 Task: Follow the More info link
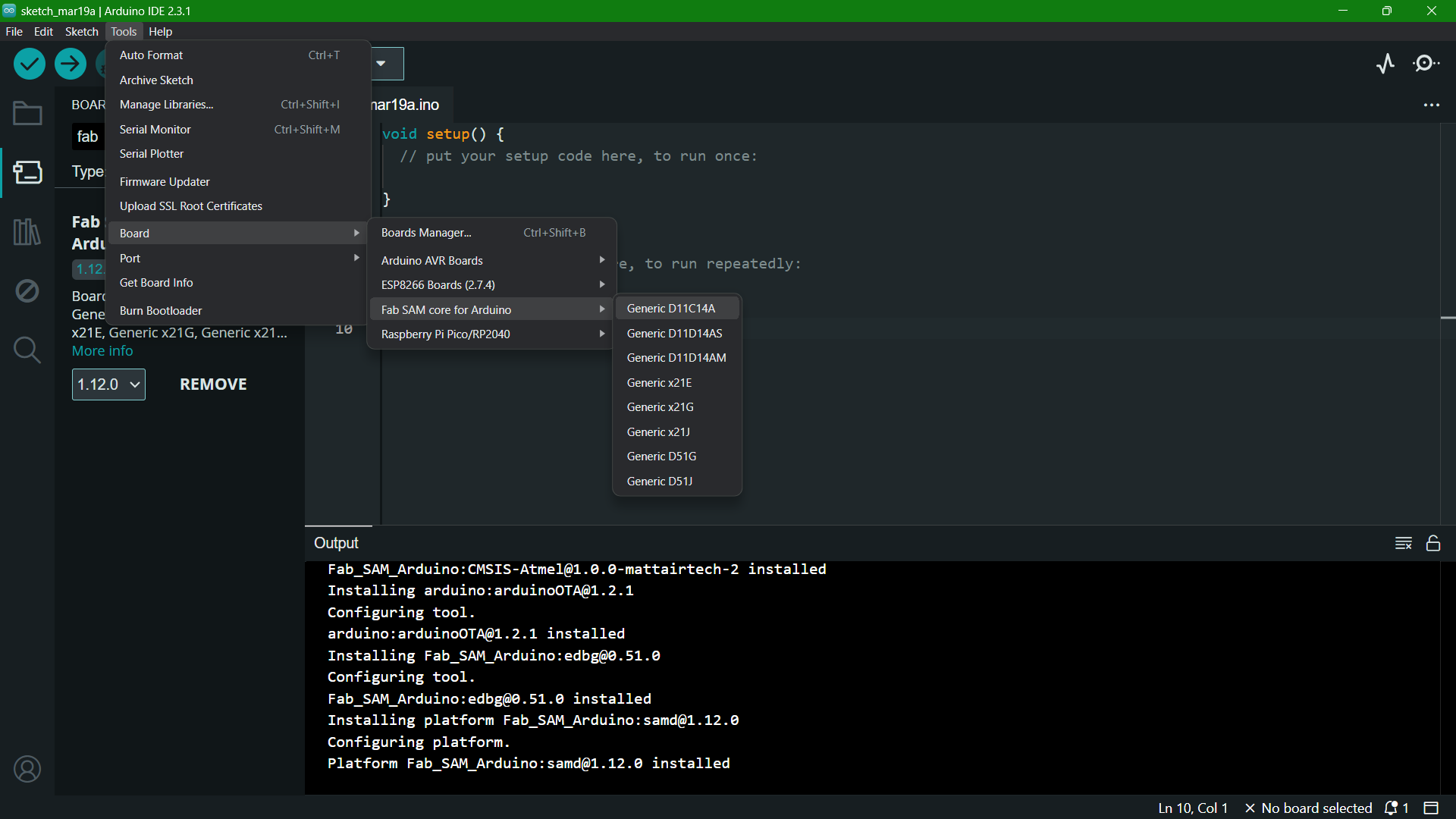coord(102,351)
